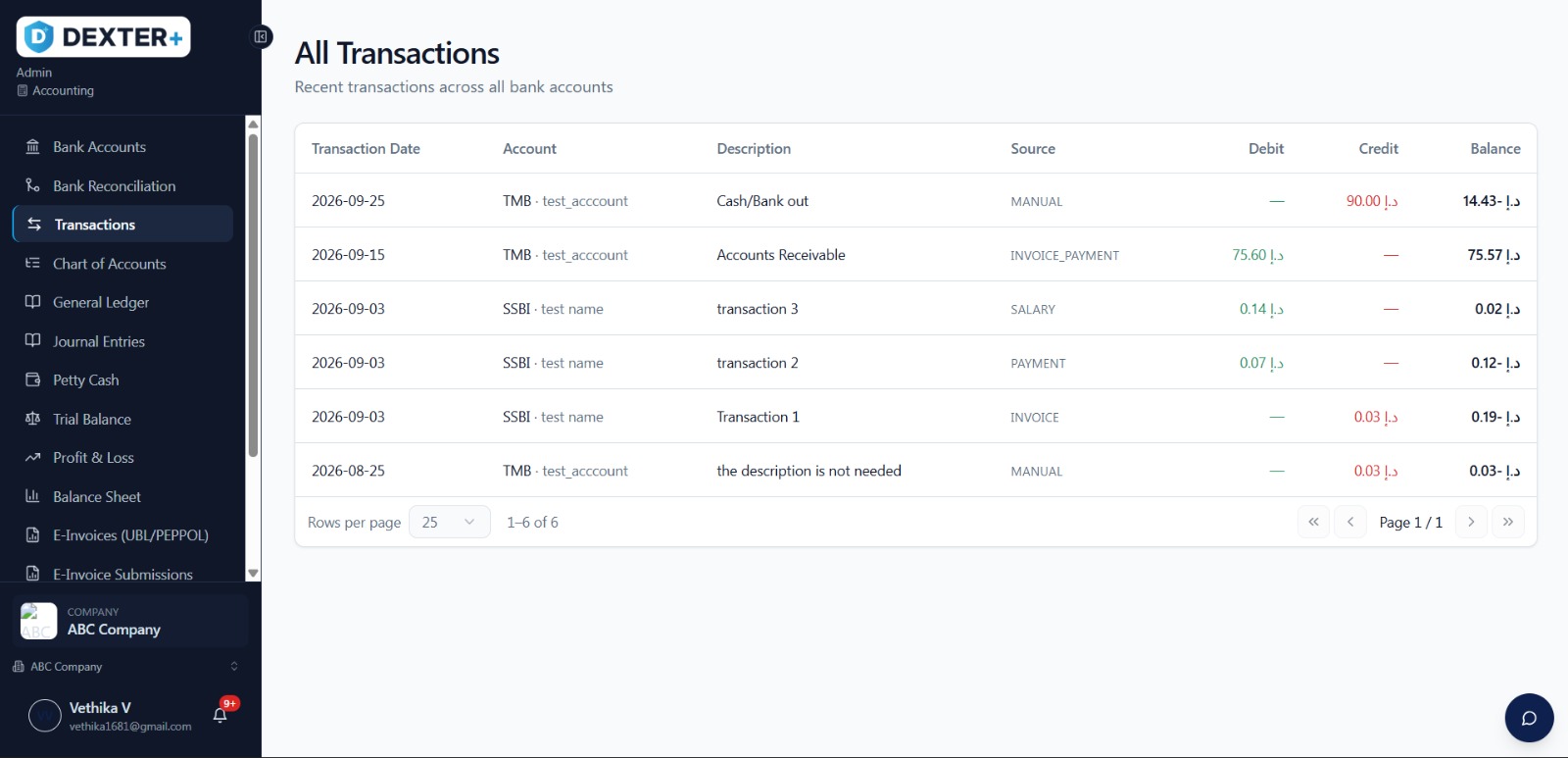Expand the Rows per page dropdown
Viewport: 1568px width, 758px height.
(449, 523)
